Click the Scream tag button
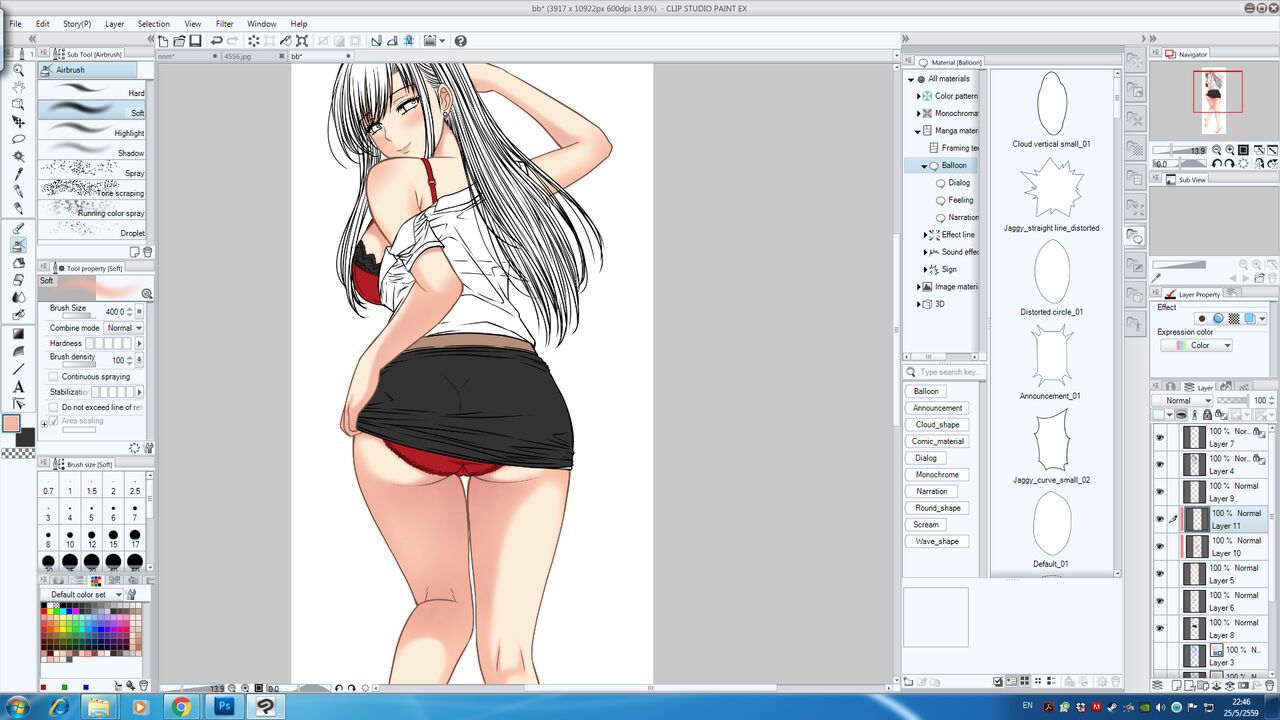This screenshot has height=720, width=1280. 926,525
